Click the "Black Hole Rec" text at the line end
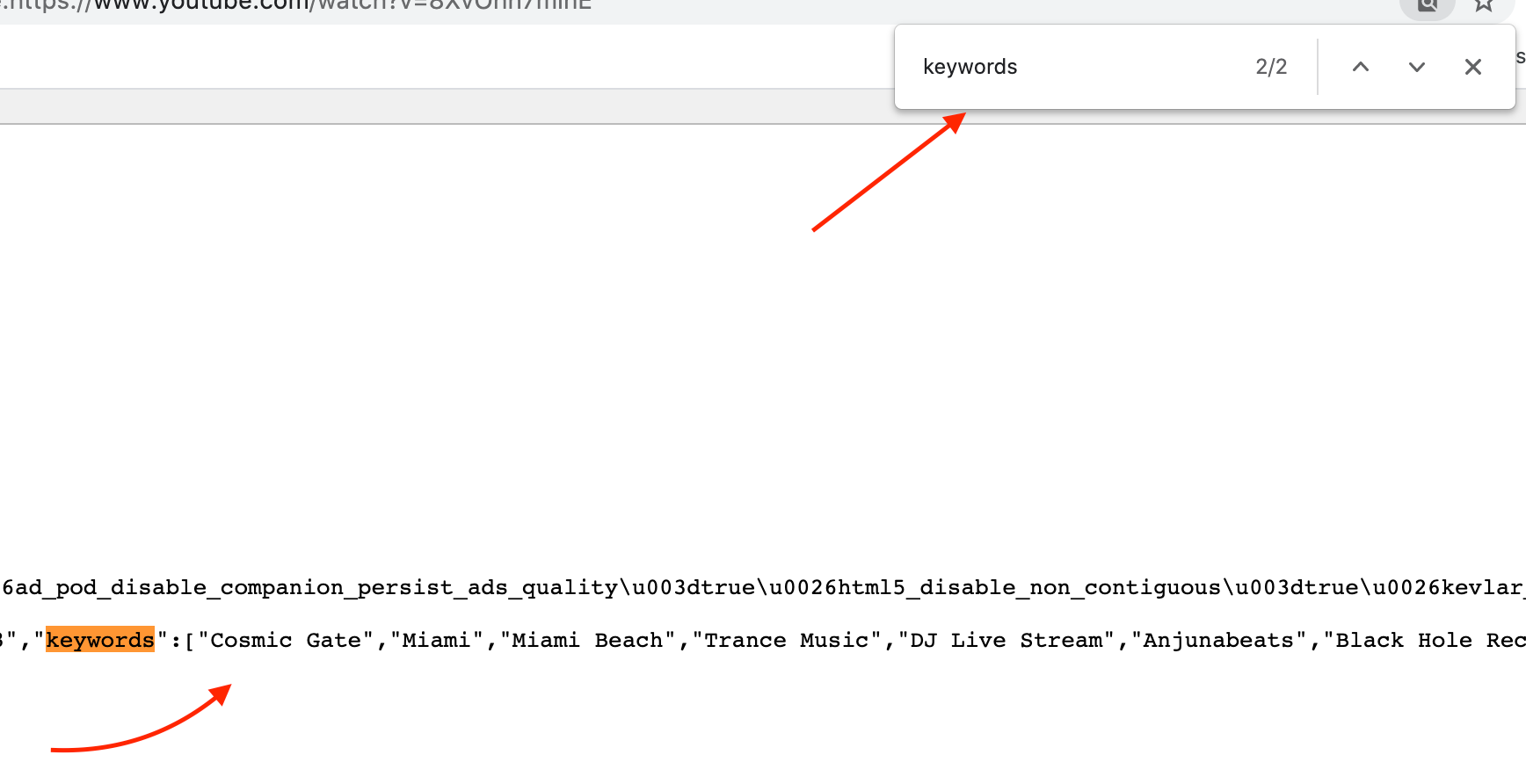1526x784 pixels. point(1428,640)
